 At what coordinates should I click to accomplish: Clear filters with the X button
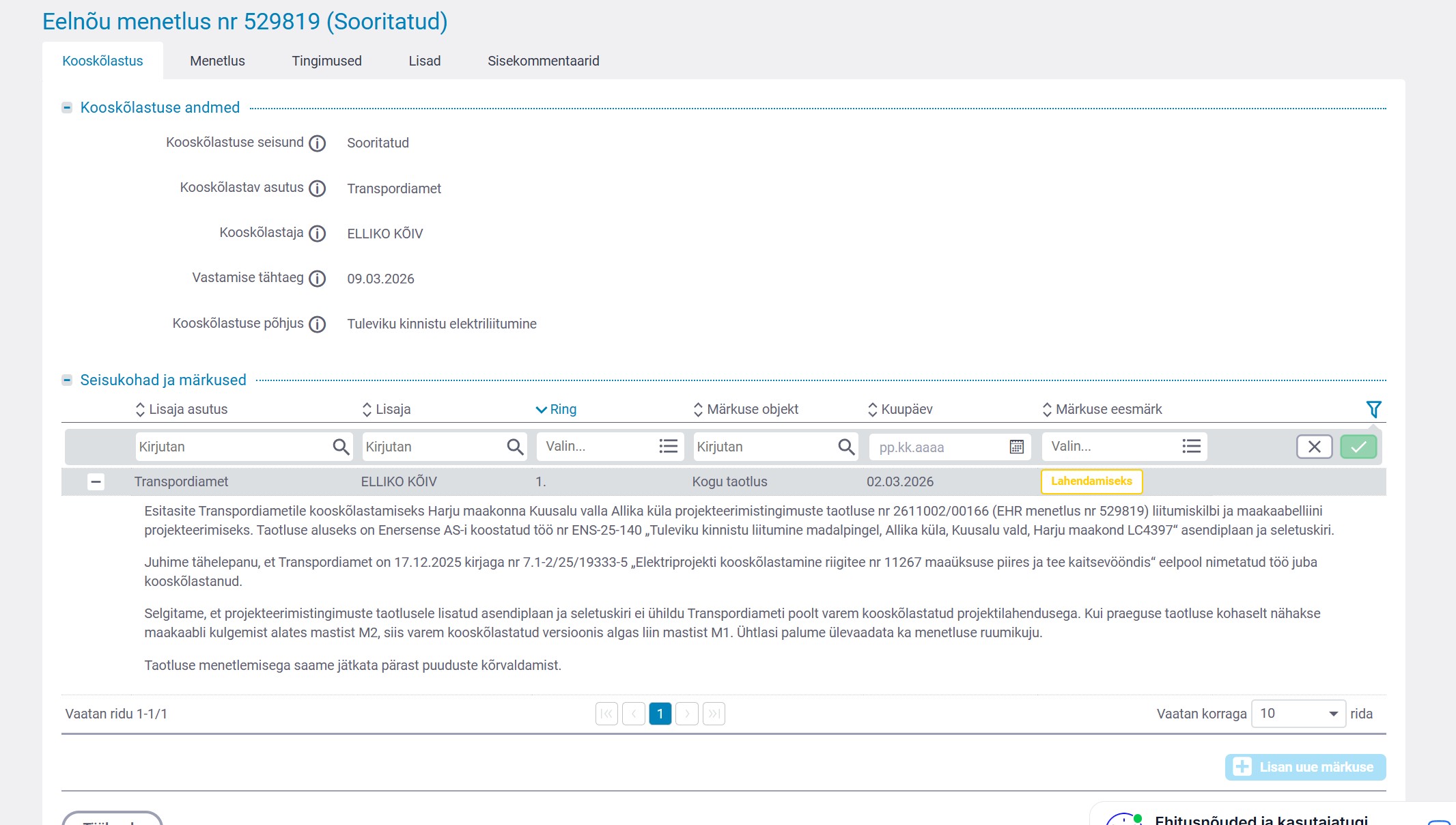coord(1314,447)
